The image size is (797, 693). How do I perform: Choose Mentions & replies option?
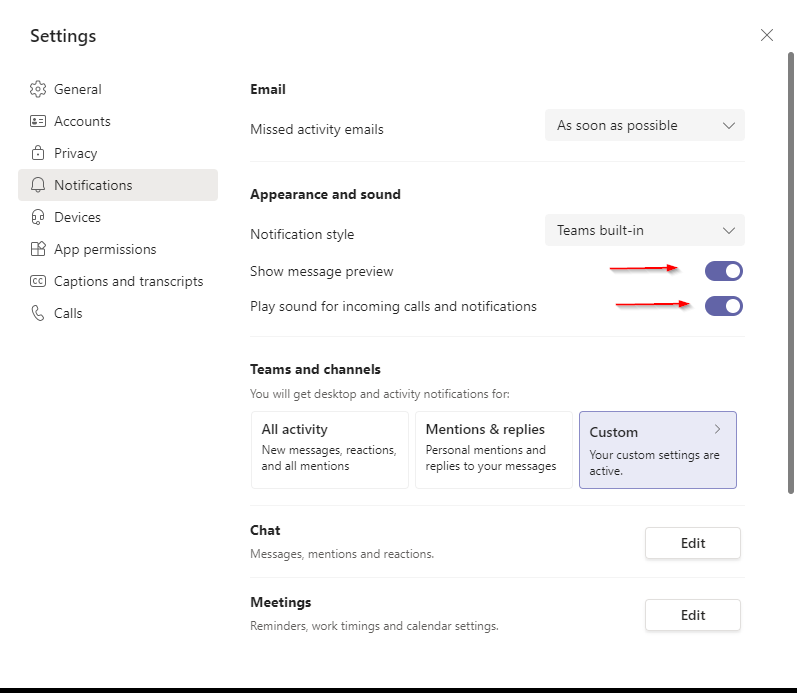[x=493, y=449]
